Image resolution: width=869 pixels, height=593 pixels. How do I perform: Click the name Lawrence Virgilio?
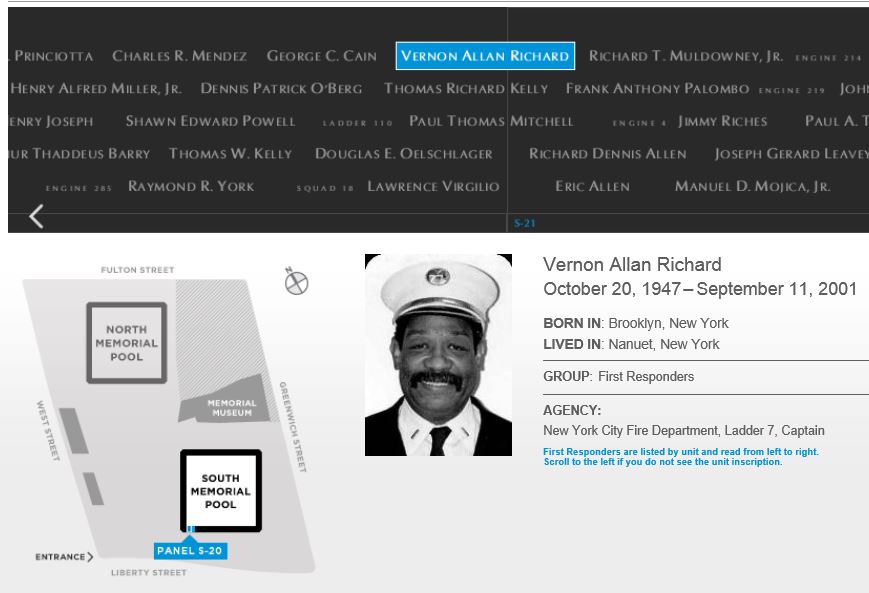pos(433,186)
